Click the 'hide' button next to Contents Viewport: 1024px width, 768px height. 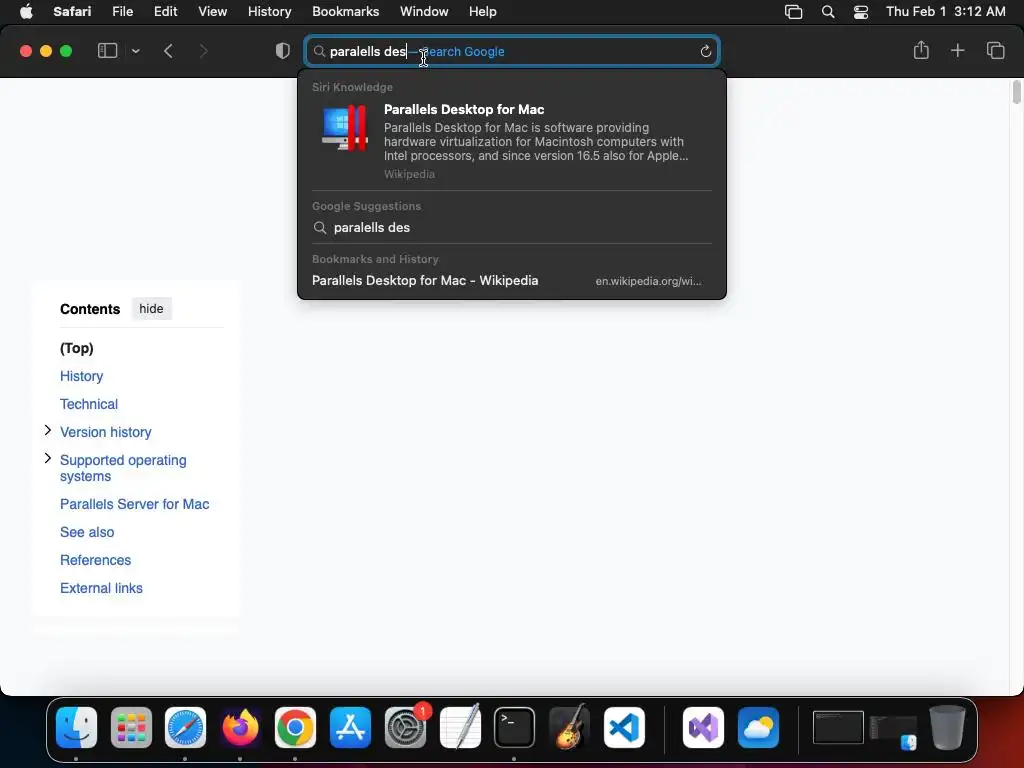[x=151, y=309]
